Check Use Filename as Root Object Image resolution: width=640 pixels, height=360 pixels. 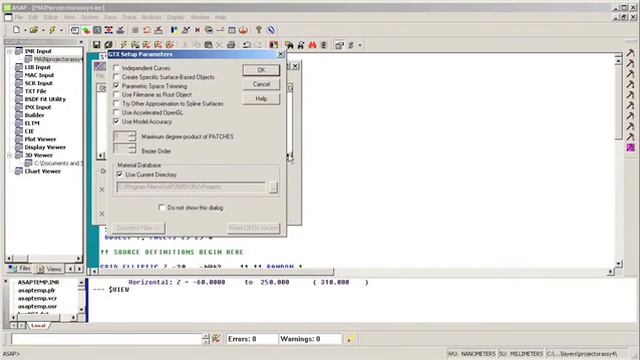coord(116,94)
